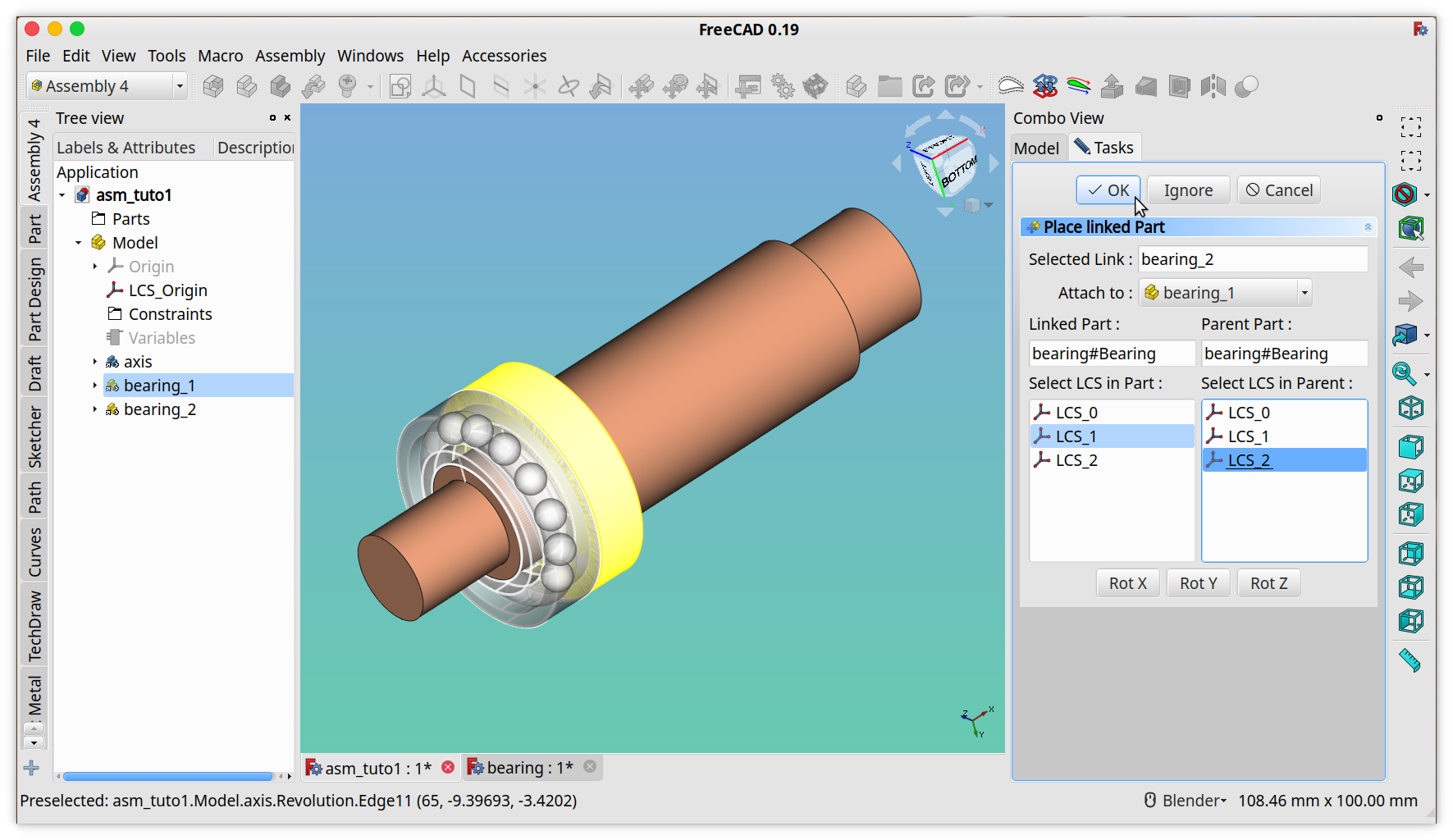Select LCS_1 in Parent LCS list
This screenshot has height=840, width=1453.
pos(1284,436)
